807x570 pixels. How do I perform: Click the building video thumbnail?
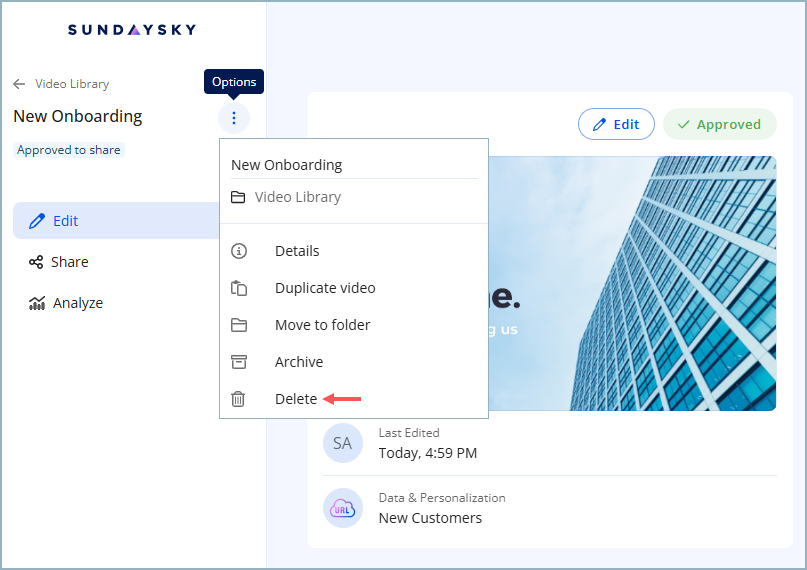pos(640,282)
